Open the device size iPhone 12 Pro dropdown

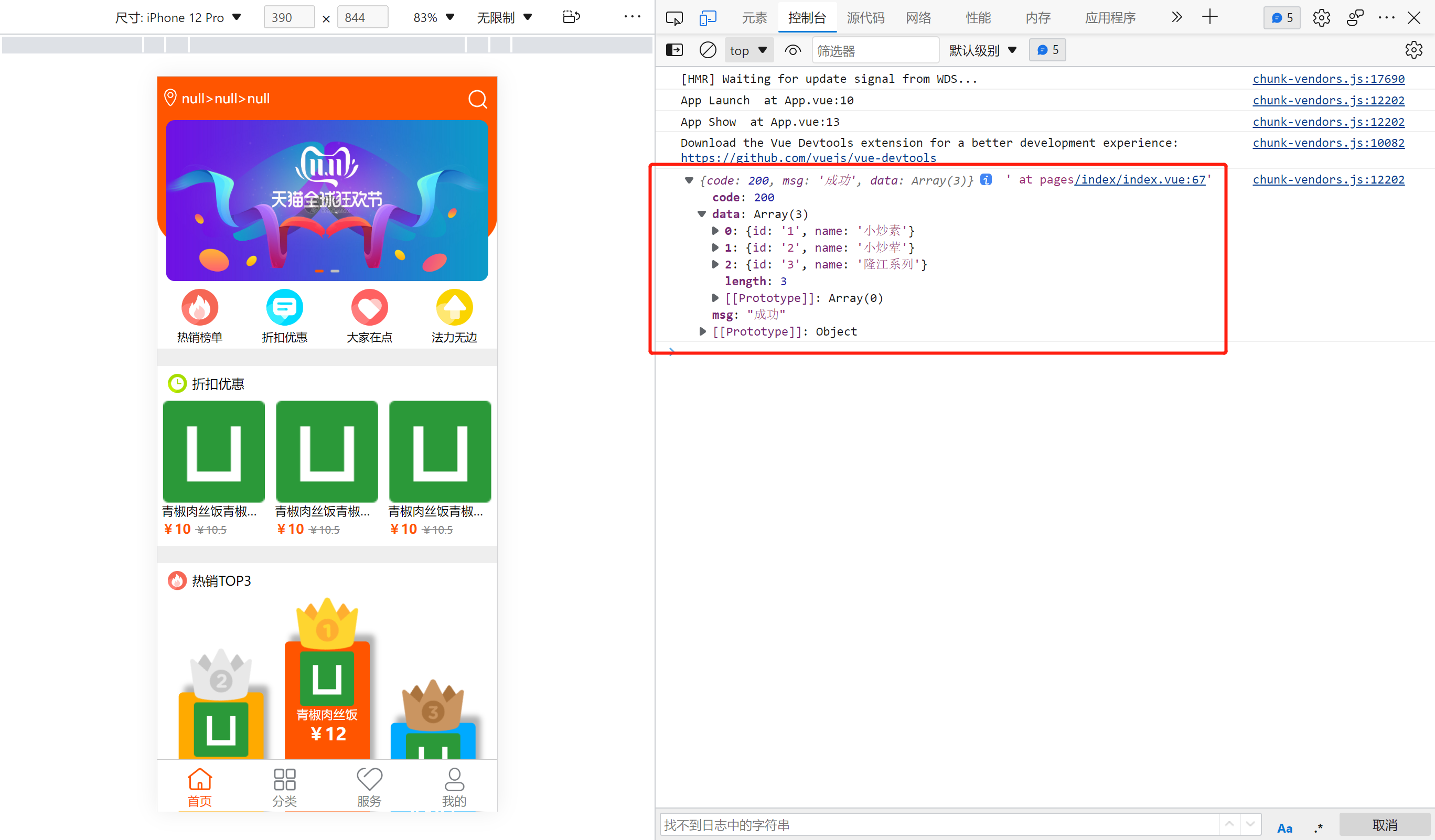pos(178,18)
